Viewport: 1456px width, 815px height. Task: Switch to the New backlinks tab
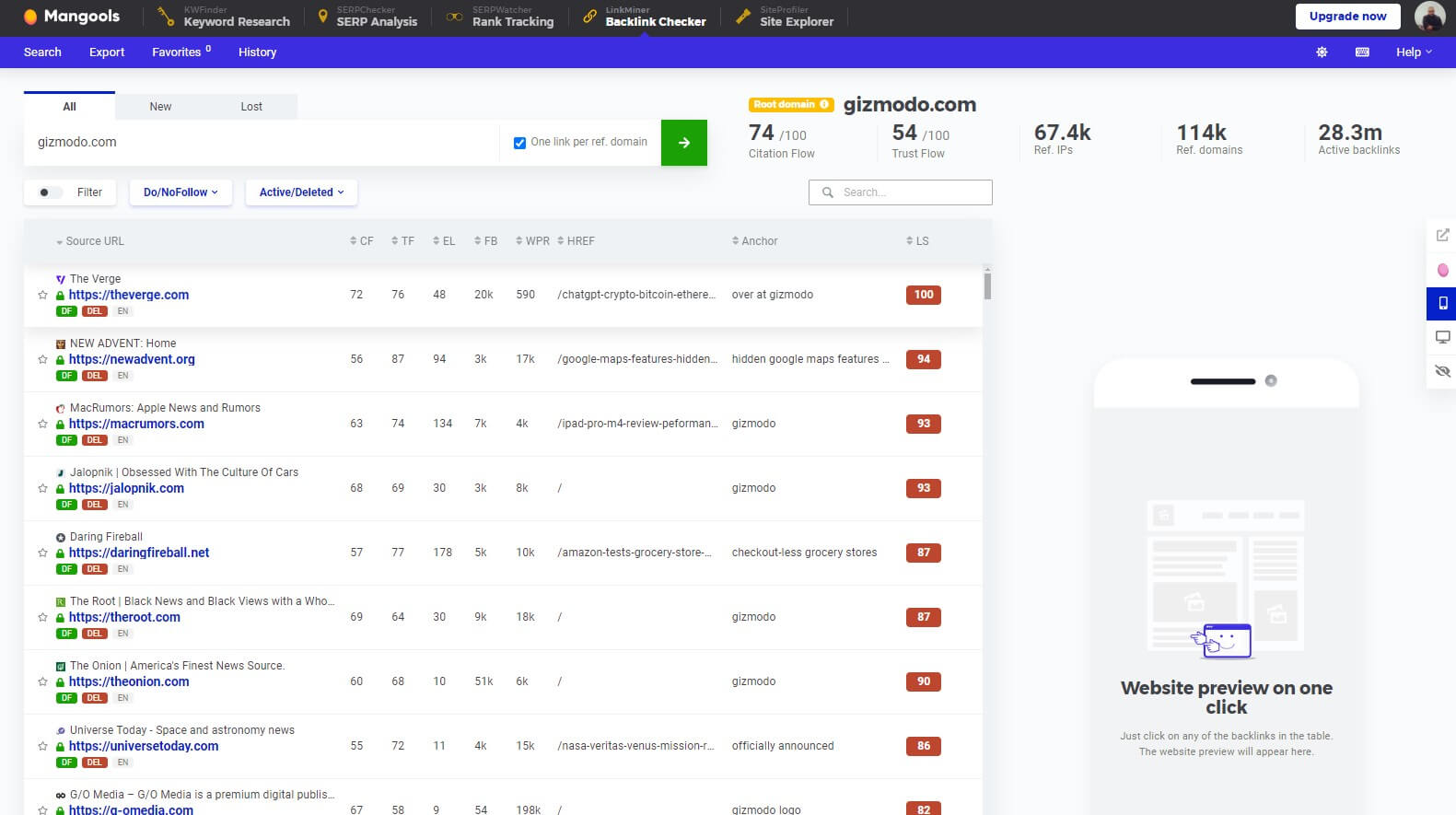[160, 107]
